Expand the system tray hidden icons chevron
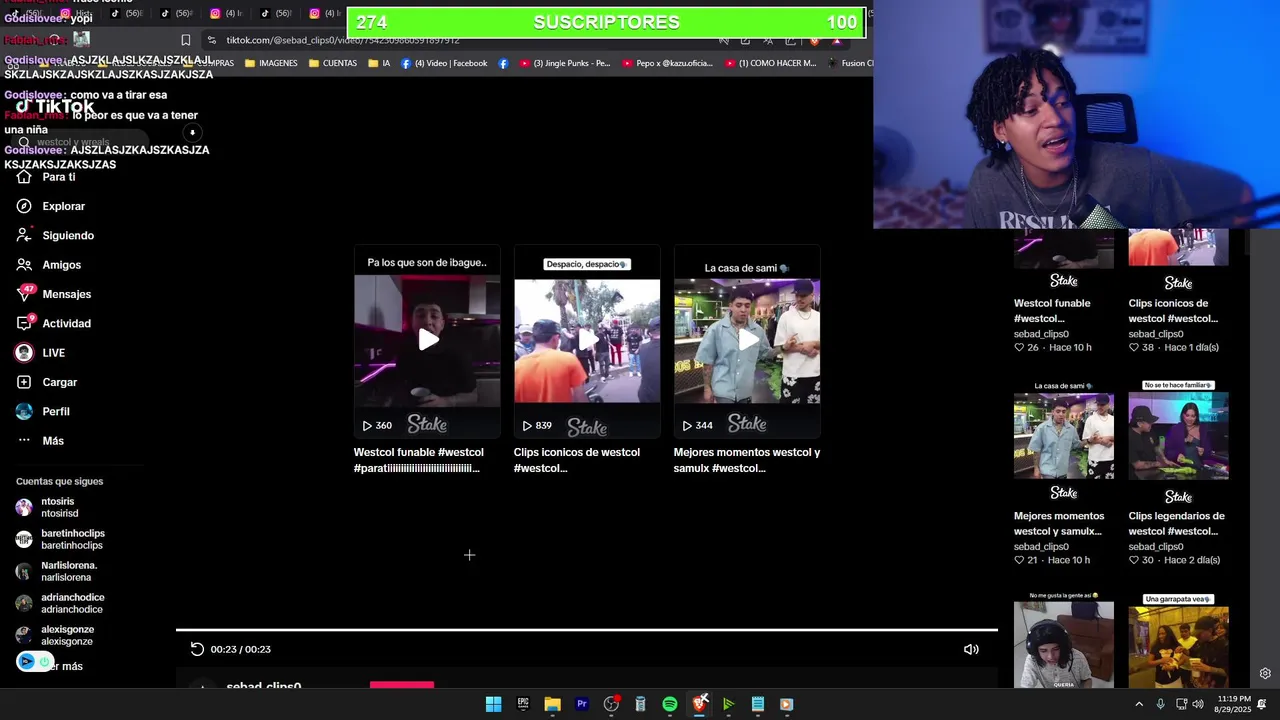 (1139, 704)
